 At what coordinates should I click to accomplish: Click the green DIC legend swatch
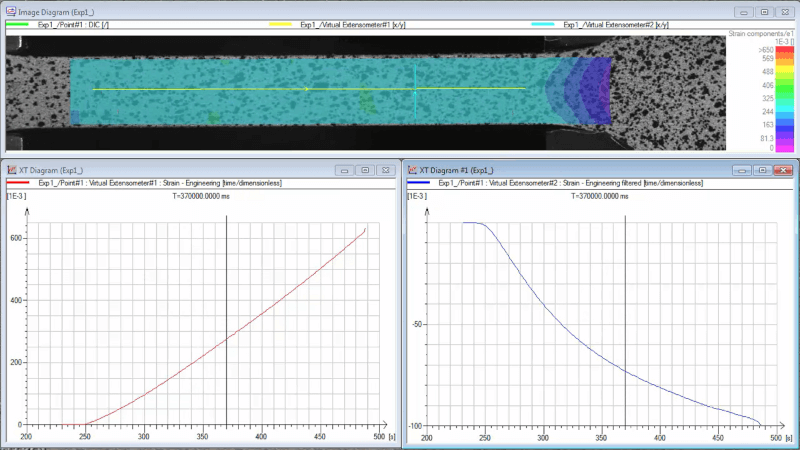pyautogui.click(x=18, y=24)
